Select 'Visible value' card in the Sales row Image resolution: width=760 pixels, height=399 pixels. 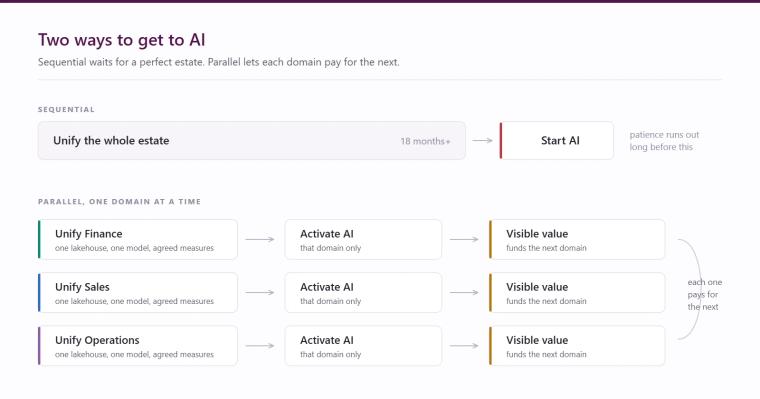(577, 293)
